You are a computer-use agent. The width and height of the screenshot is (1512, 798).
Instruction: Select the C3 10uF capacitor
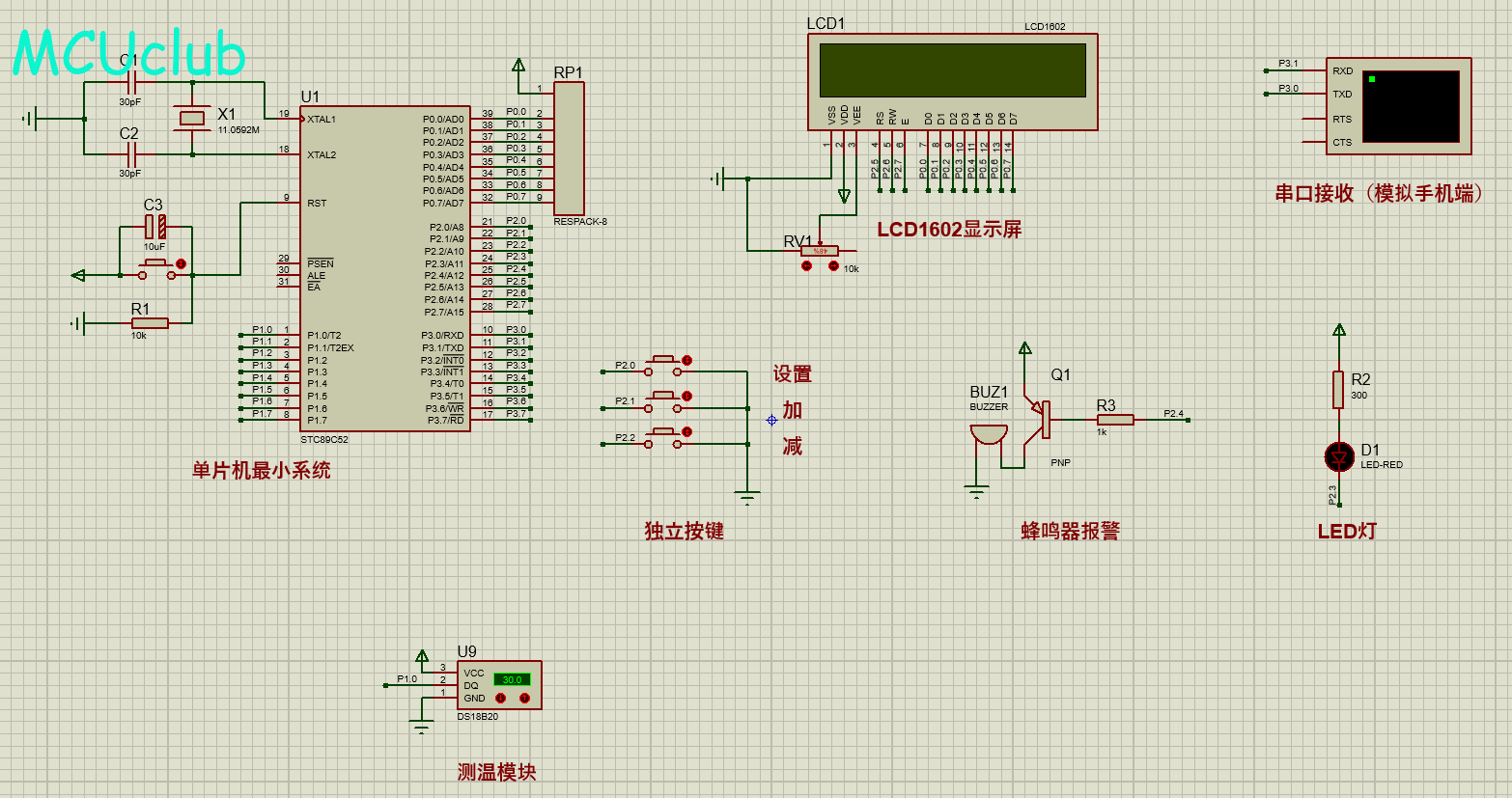[x=154, y=227]
